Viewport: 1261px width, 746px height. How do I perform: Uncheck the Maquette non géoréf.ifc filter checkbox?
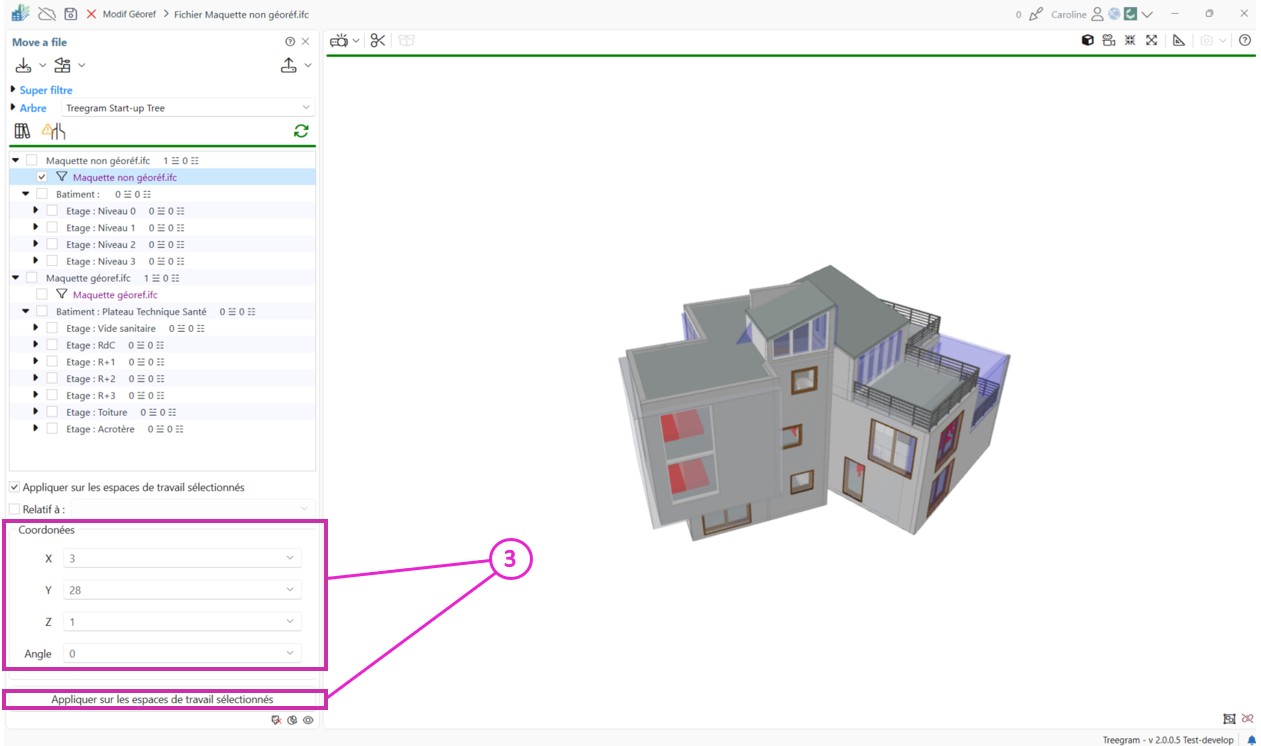point(42,177)
